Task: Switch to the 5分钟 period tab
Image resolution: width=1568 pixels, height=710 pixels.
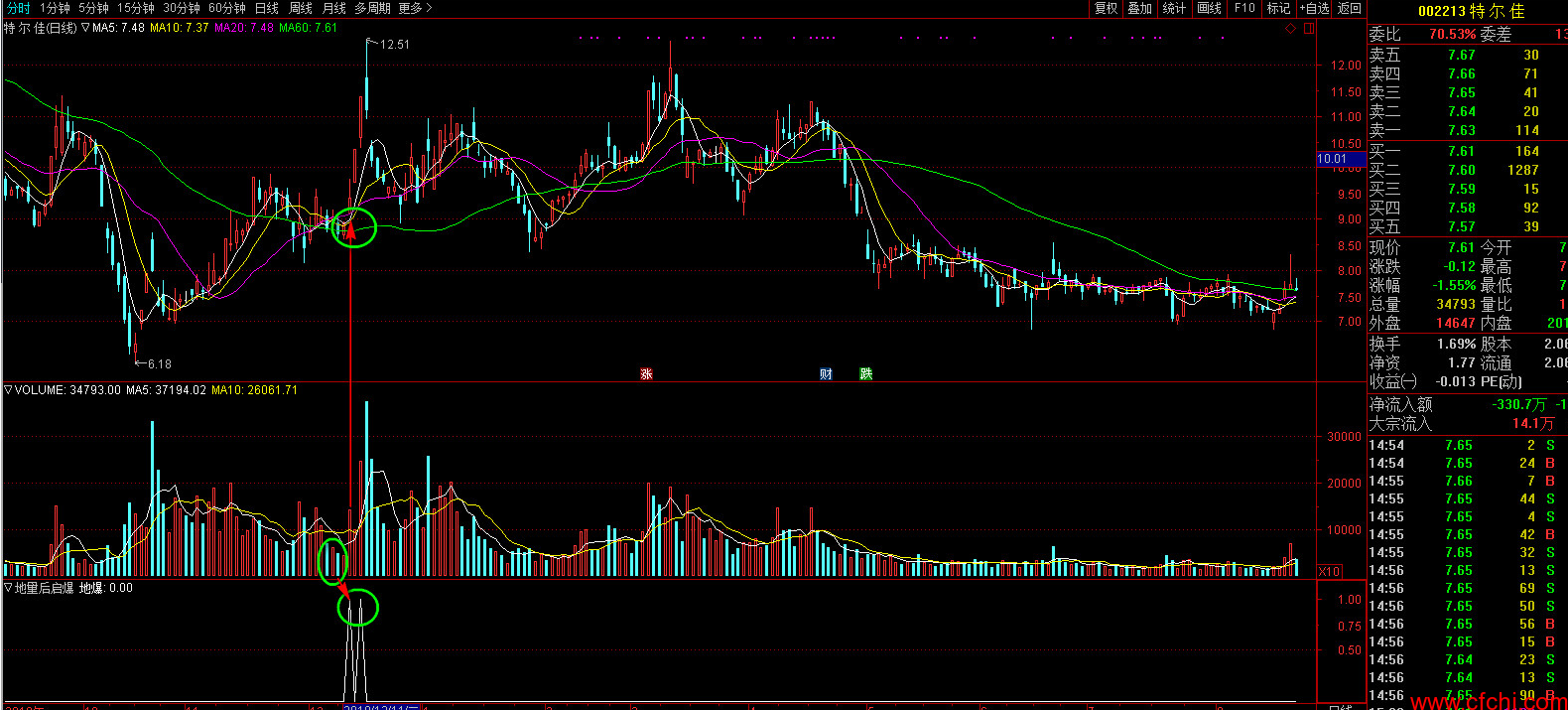Action: 93,8
